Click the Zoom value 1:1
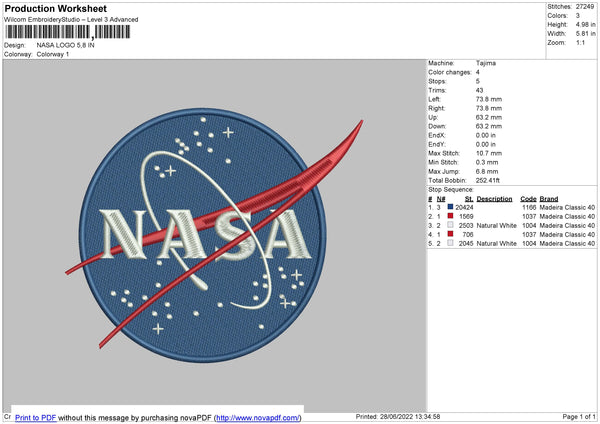The image size is (600, 424). click(x=580, y=42)
